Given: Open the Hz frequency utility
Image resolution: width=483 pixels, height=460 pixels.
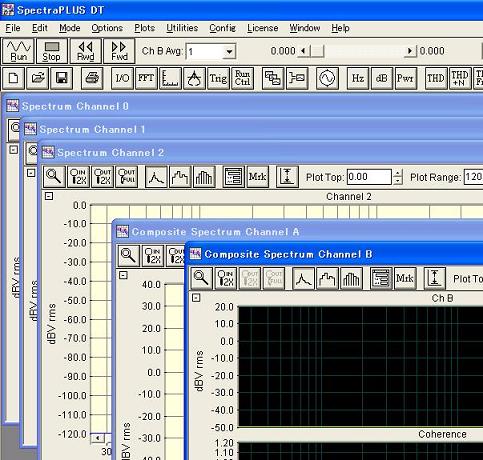Looking at the screenshot, I should click(358, 78).
